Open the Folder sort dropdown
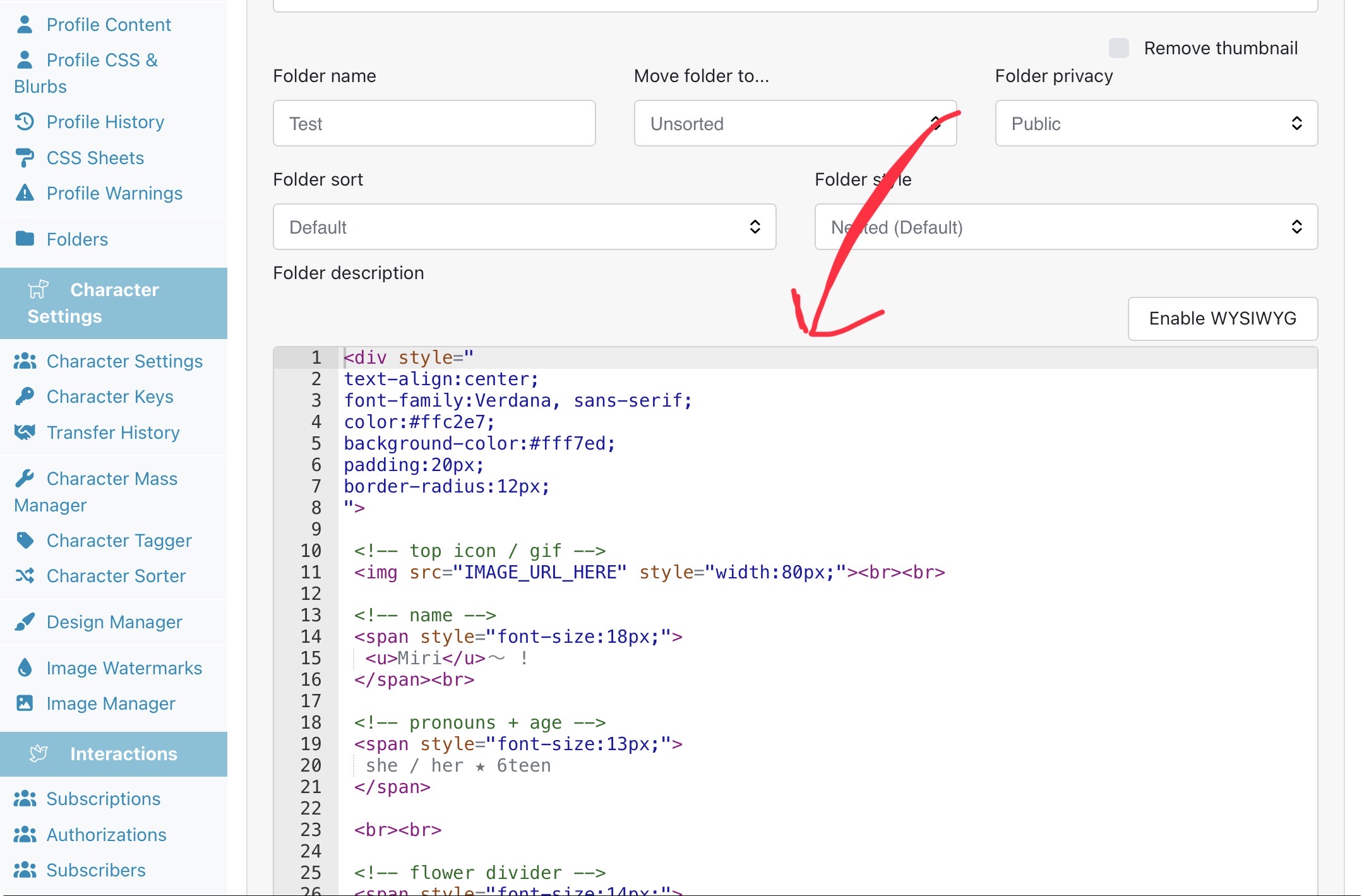The image size is (1364, 896). click(x=525, y=227)
